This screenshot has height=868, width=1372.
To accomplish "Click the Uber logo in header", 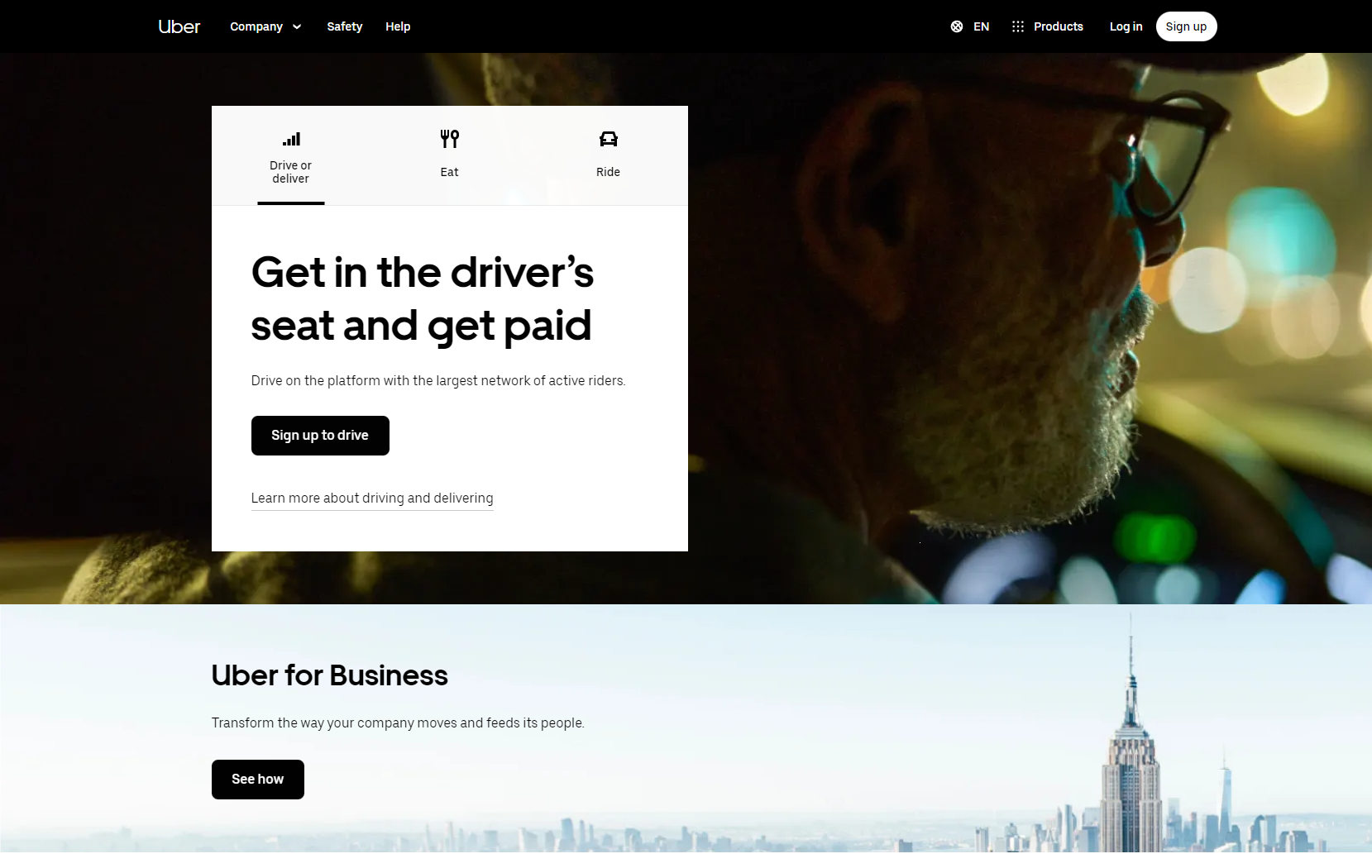I will pyautogui.click(x=179, y=26).
